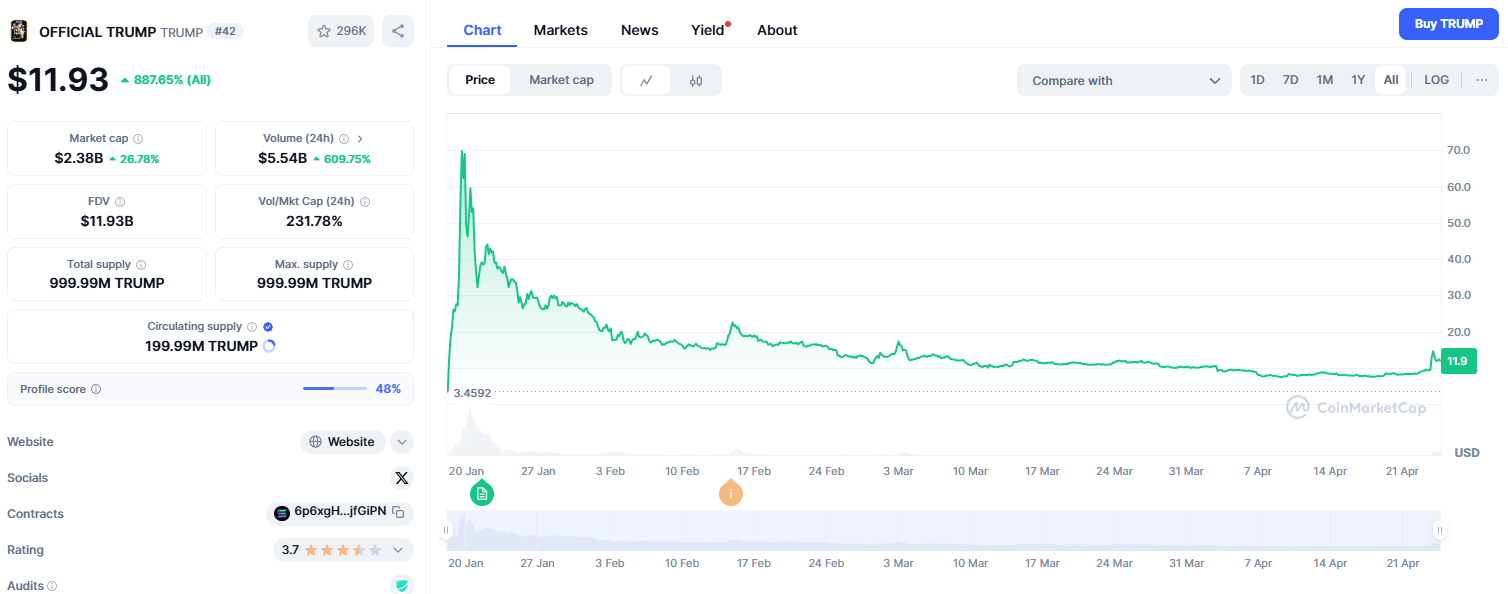Grab the right range slider handle

pos(1440,530)
